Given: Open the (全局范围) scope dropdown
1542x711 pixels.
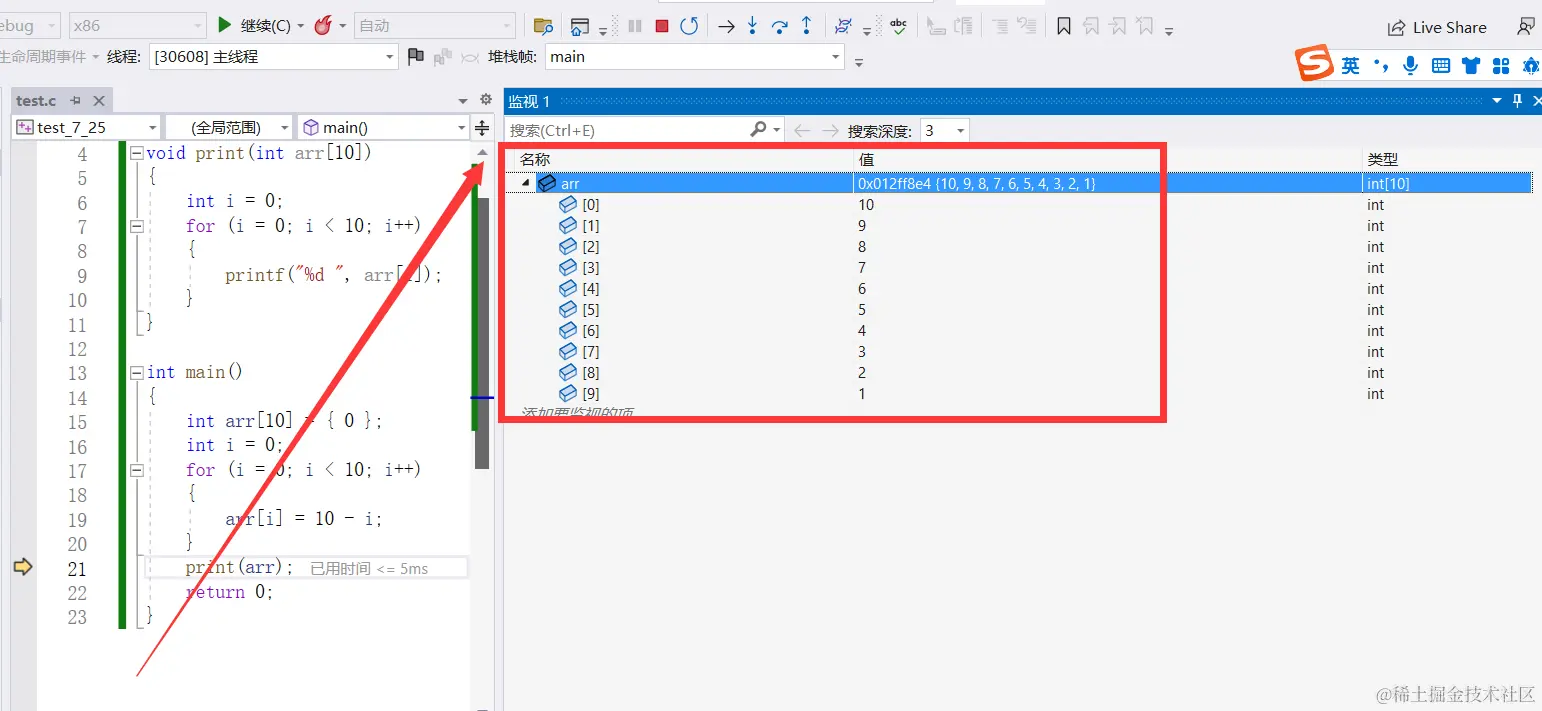Looking at the screenshot, I should [x=229, y=128].
